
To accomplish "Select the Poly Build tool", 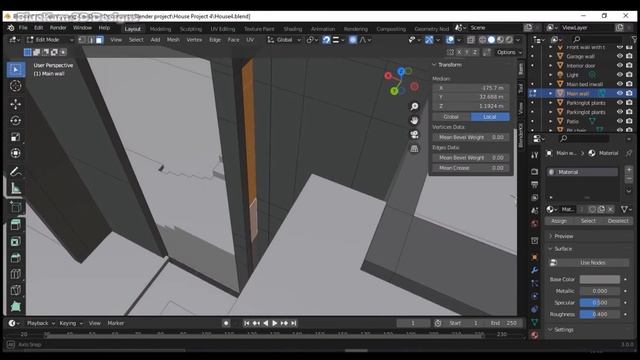I will click(x=16, y=306).
